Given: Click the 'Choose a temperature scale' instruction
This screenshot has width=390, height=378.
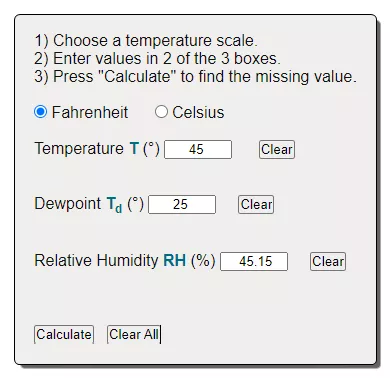Looking at the screenshot, I should point(146,41).
